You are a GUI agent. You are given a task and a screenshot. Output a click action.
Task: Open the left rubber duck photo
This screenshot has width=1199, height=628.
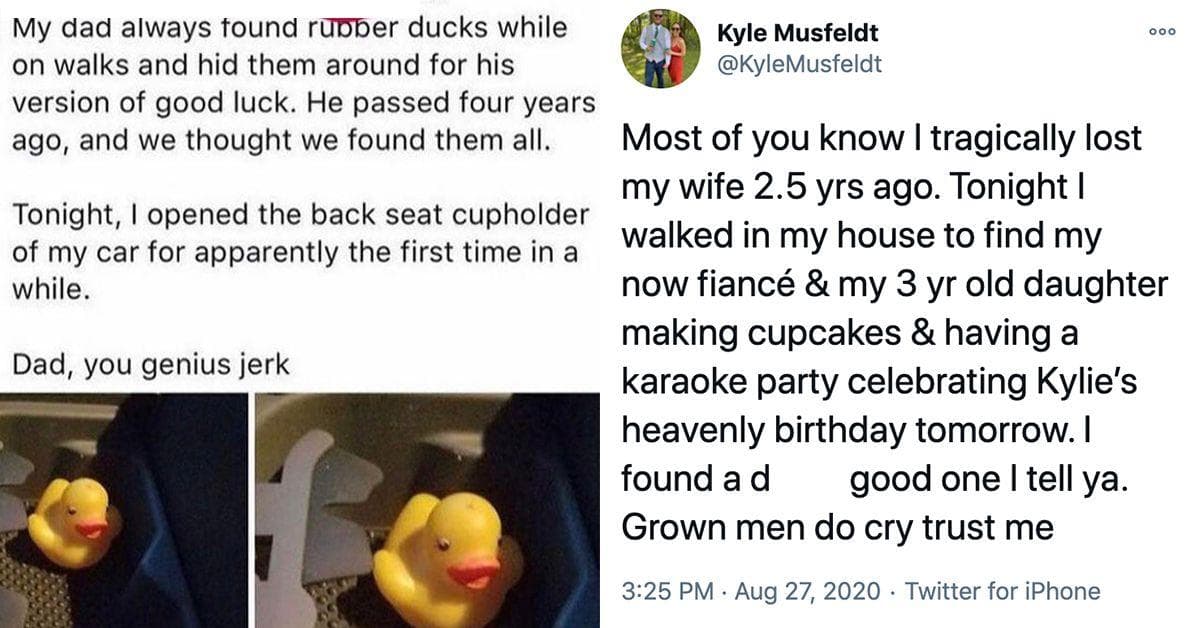[122, 510]
